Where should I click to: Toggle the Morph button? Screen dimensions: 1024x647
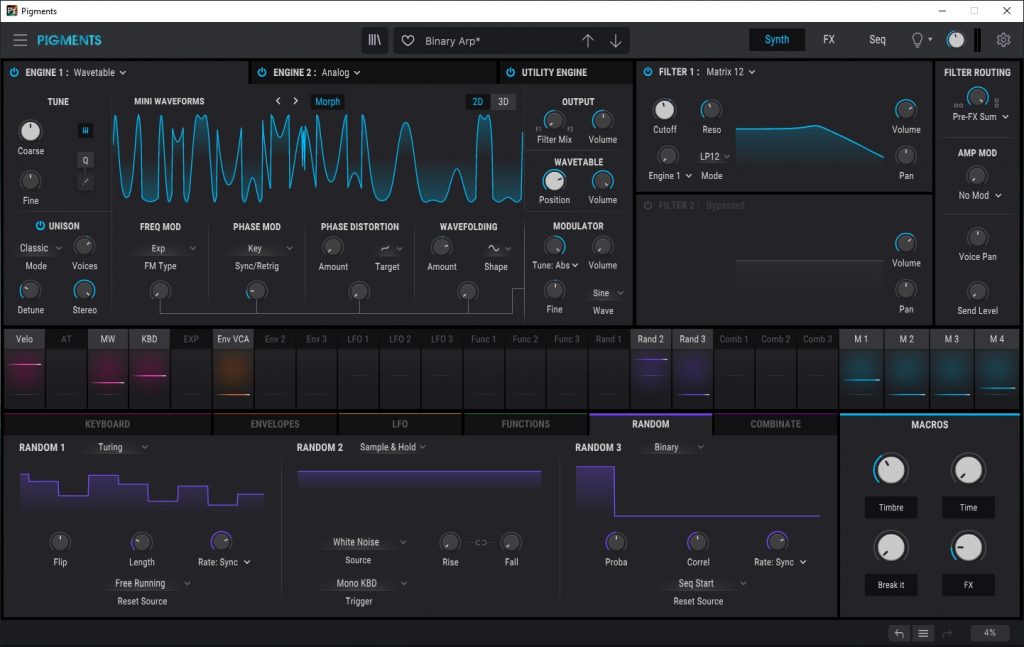pyautogui.click(x=327, y=102)
